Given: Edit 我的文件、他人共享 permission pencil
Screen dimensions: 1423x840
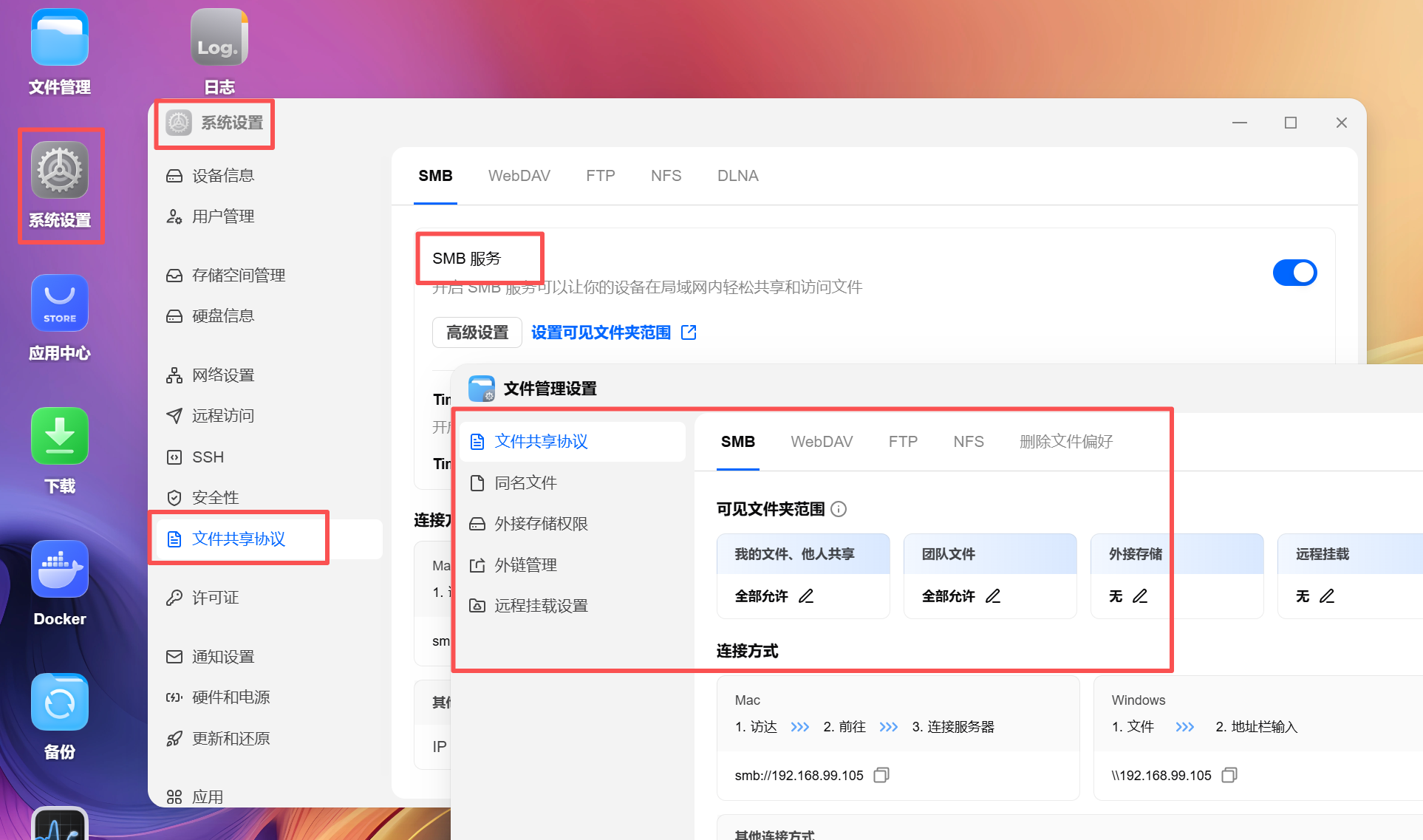Looking at the screenshot, I should click(806, 596).
